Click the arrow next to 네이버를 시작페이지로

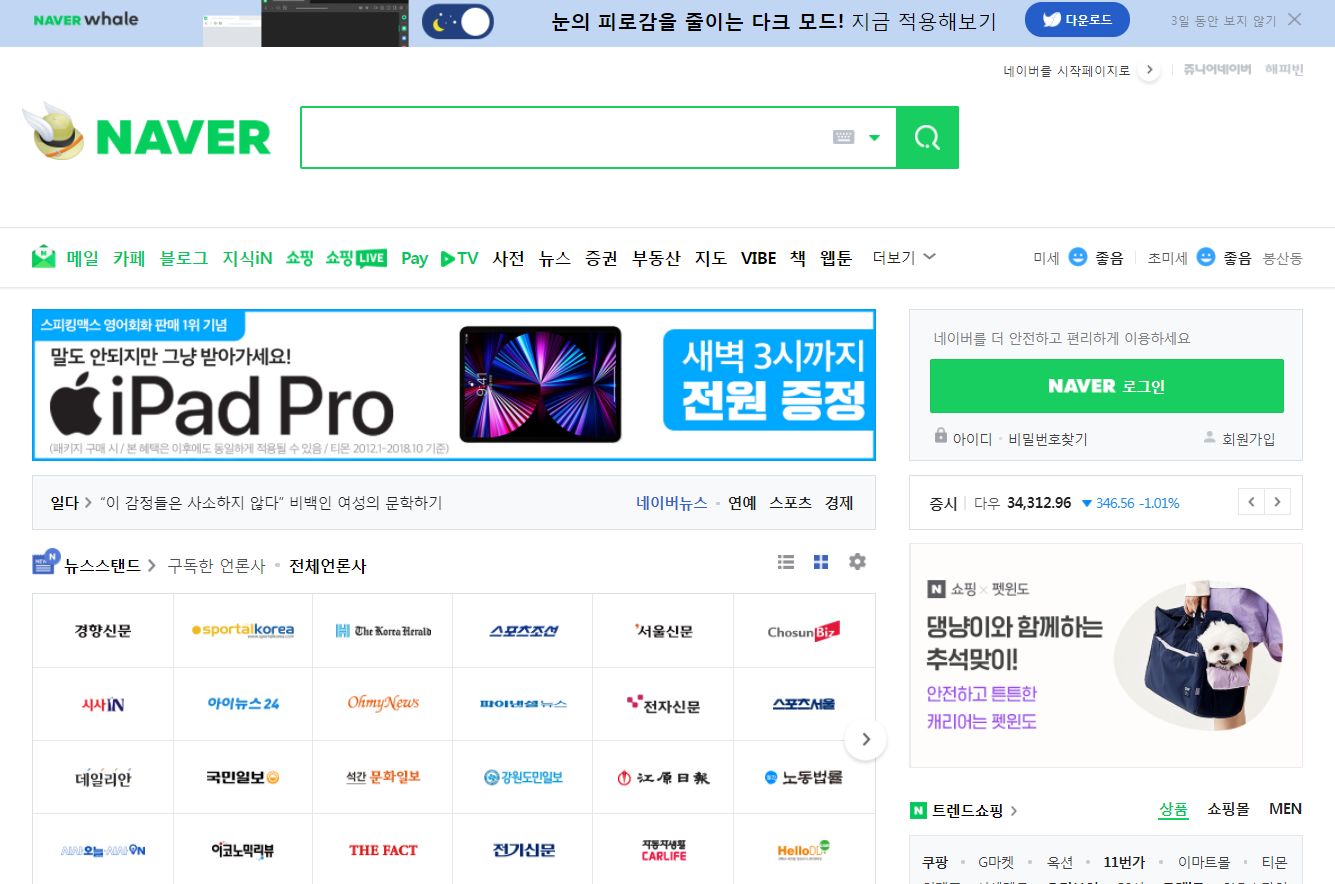(1149, 70)
